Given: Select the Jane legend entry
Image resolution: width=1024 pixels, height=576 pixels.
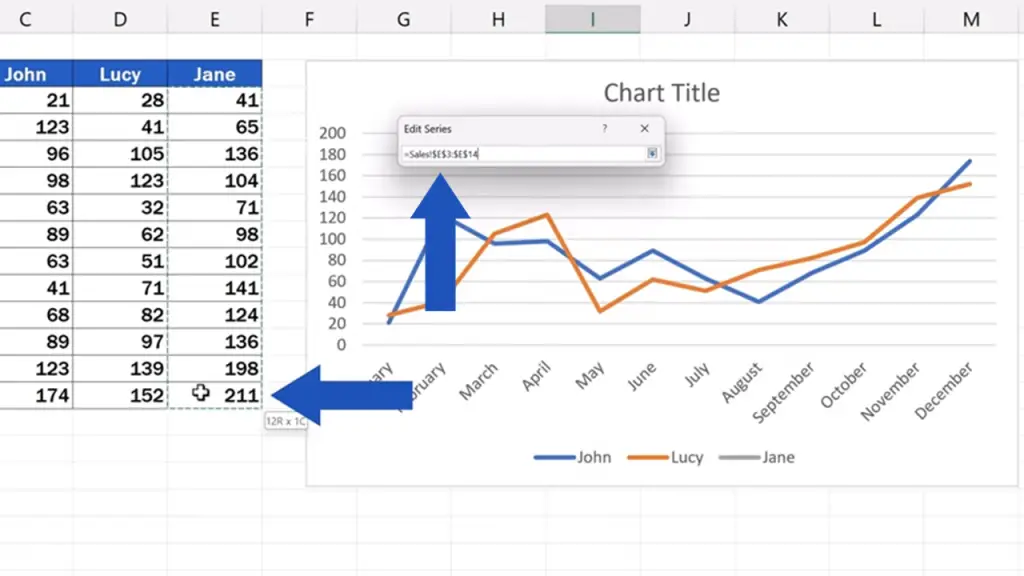Looking at the screenshot, I should point(757,457).
